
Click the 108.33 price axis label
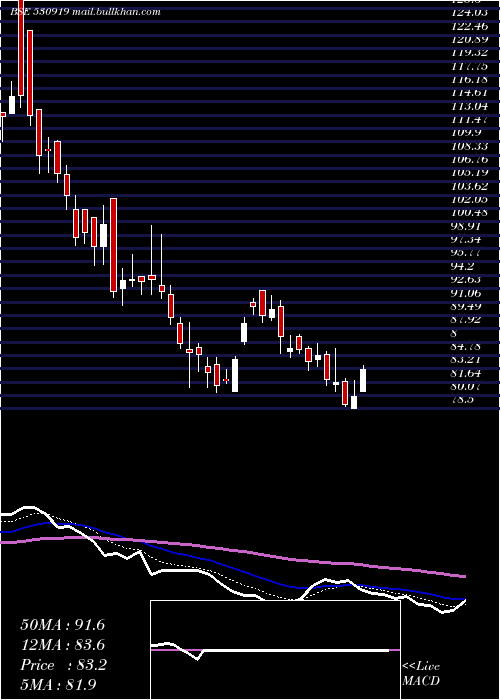coord(469,146)
